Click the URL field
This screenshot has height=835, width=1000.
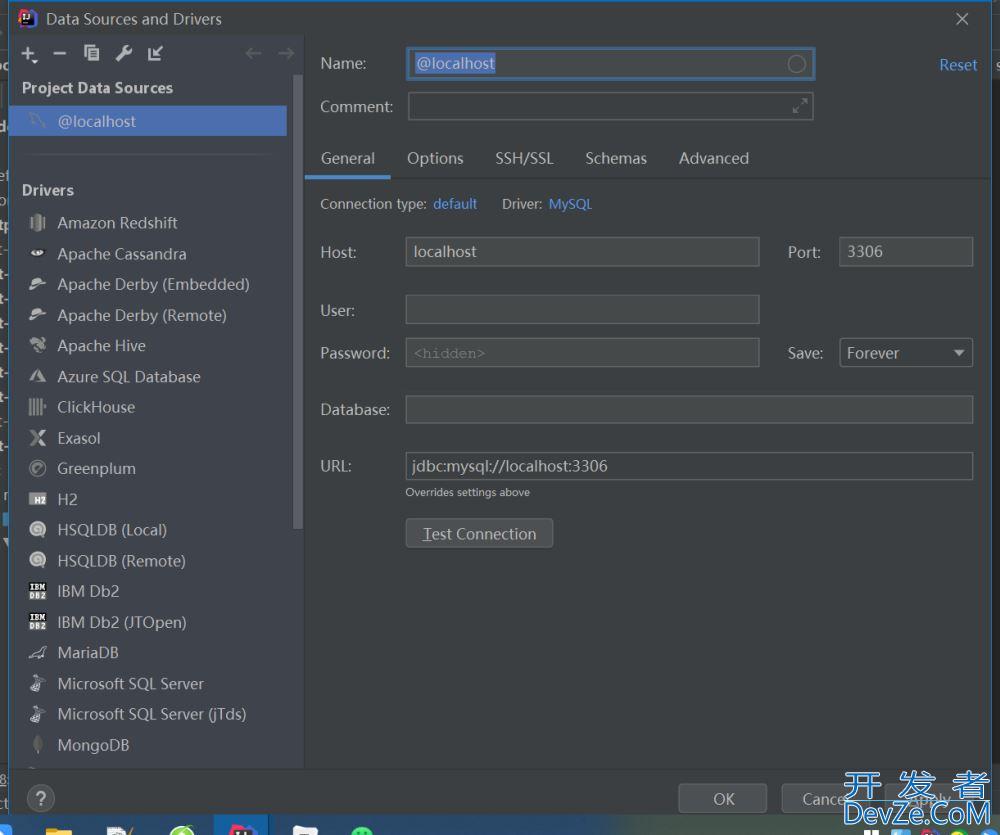689,466
